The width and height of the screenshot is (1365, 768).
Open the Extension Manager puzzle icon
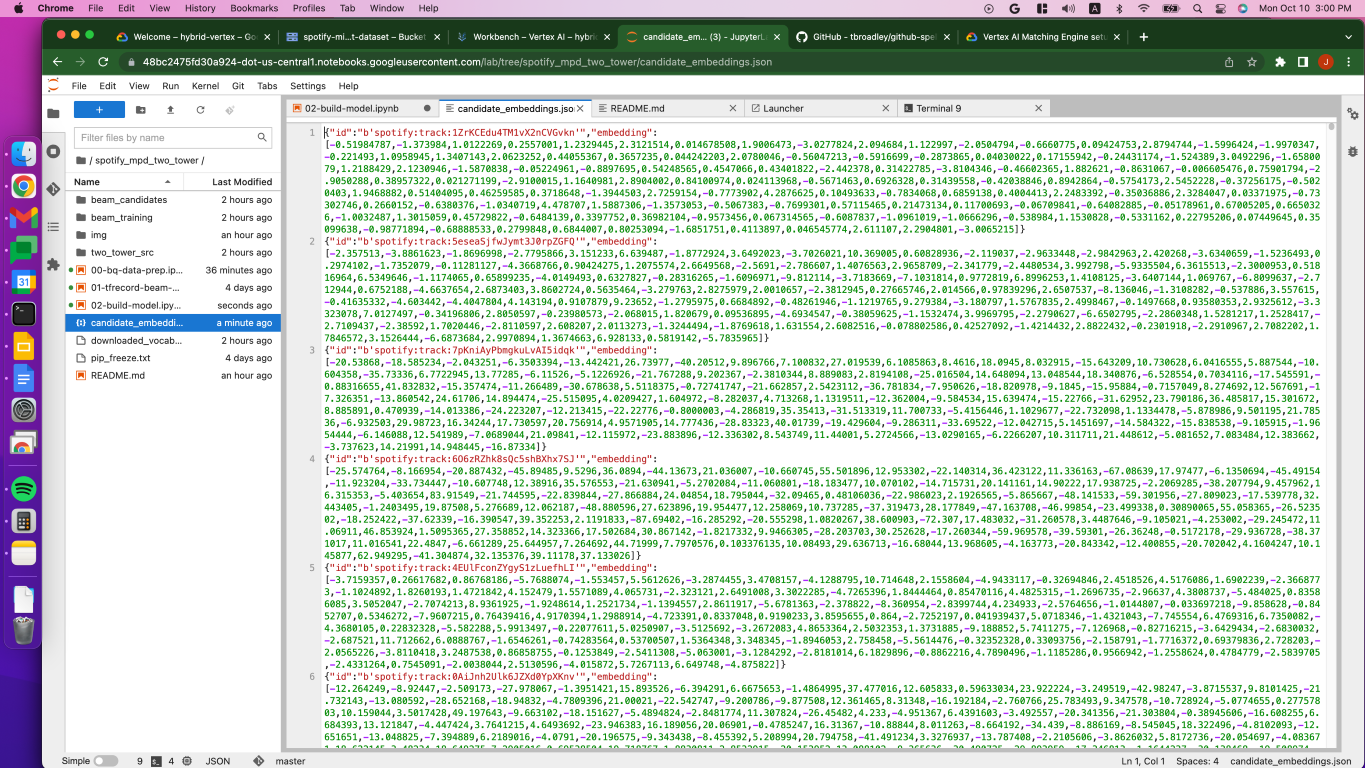coord(53,264)
